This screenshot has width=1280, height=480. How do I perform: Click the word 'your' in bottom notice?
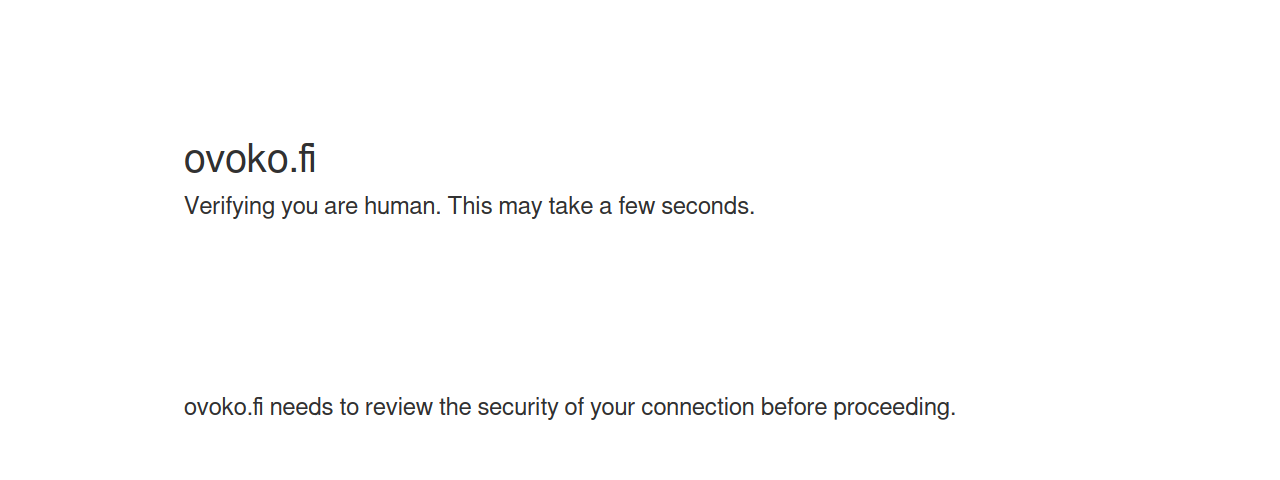click(x=612, y=407)
